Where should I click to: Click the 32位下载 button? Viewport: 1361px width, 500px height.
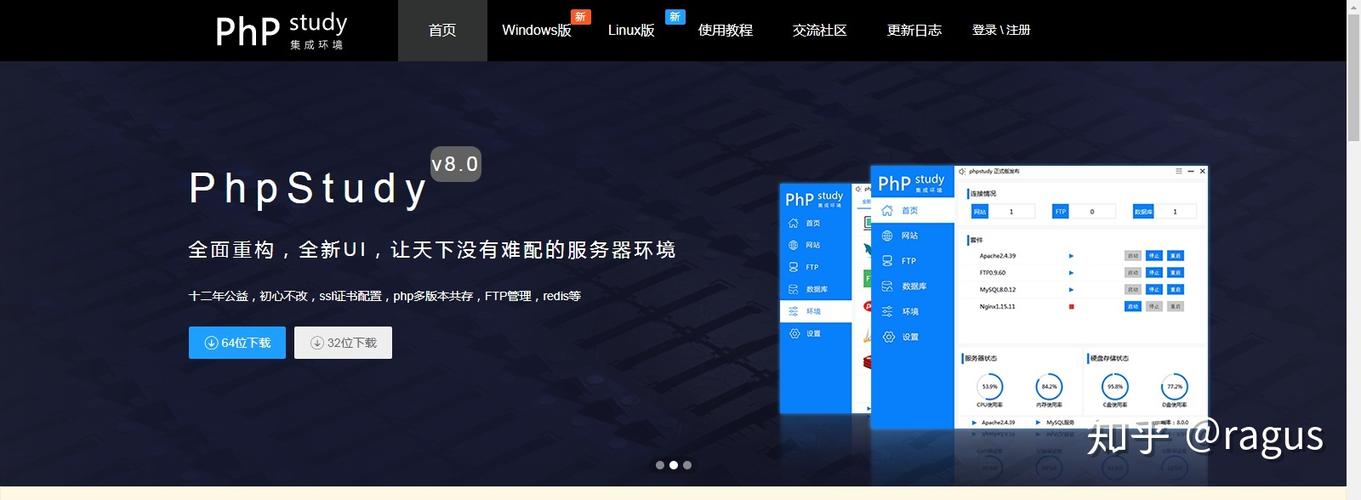(343, 342)
